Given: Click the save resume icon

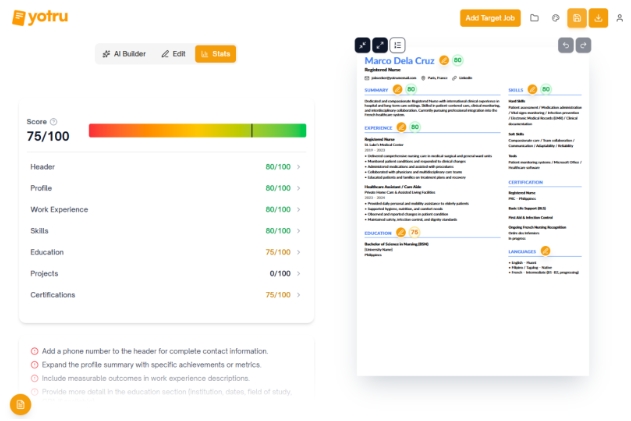Looking at the screenshot, I should click(x=577, y=18).
